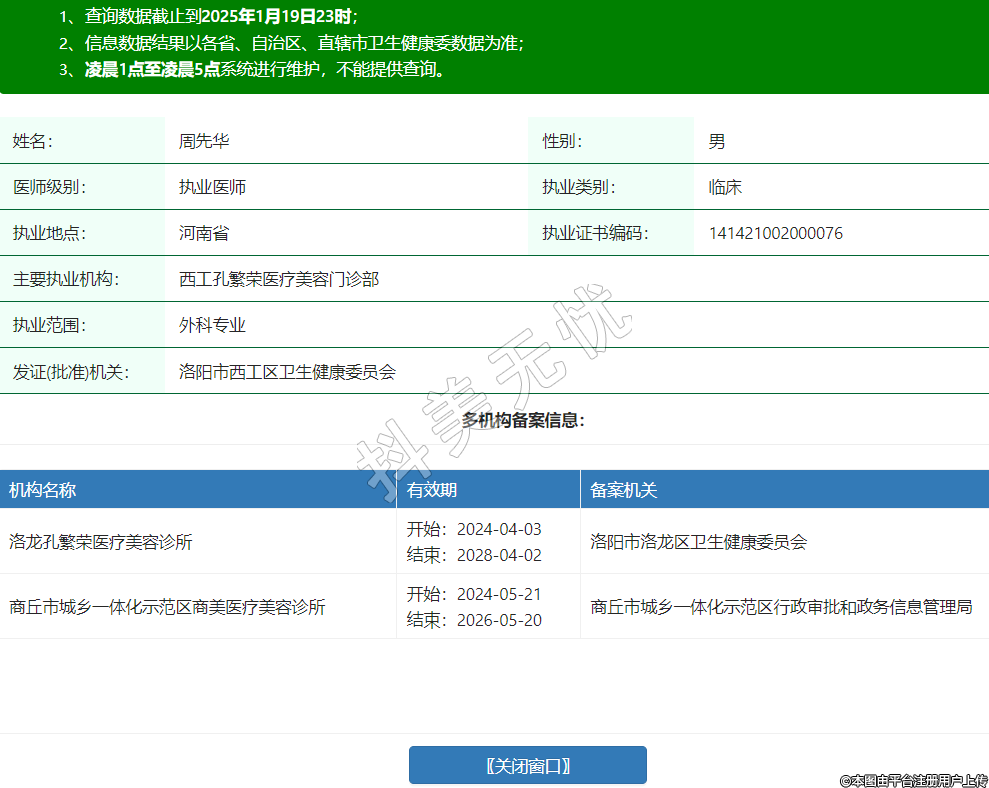Click the certificate number 141421002000076
Image resolution: width=989 pixels, height=788 pixels.
[775, 233]
